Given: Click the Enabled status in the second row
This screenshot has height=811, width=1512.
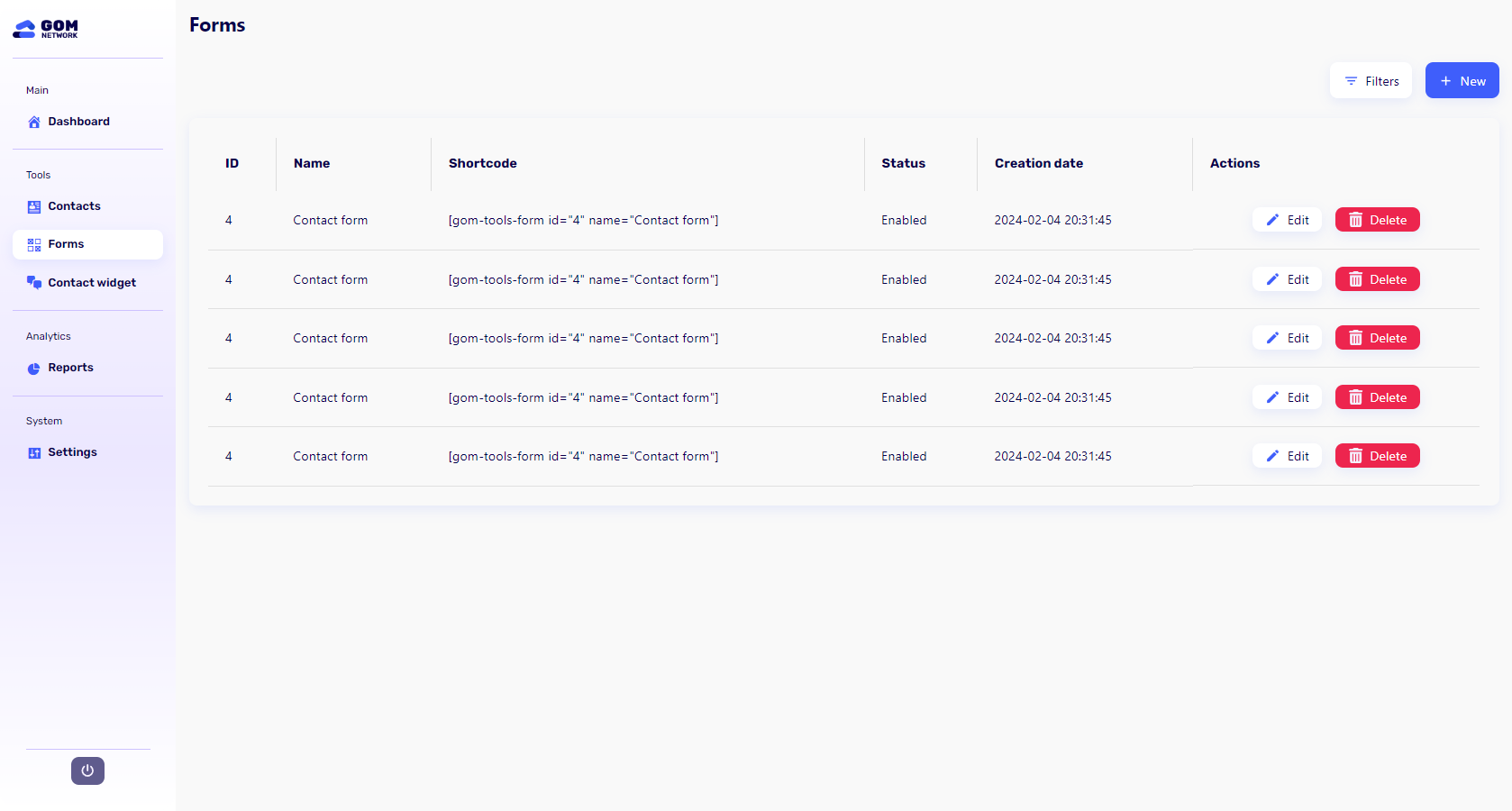Looking at the screenshot, I should 904,279.
